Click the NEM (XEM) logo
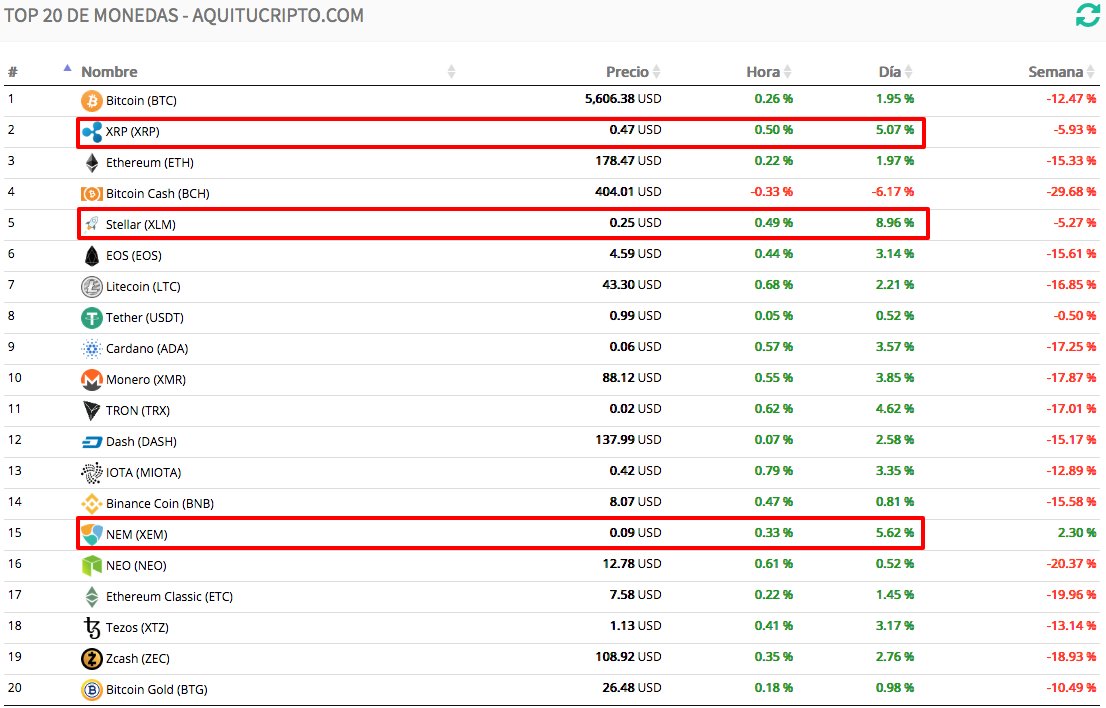1106x708 pixels. pos(92,535)
